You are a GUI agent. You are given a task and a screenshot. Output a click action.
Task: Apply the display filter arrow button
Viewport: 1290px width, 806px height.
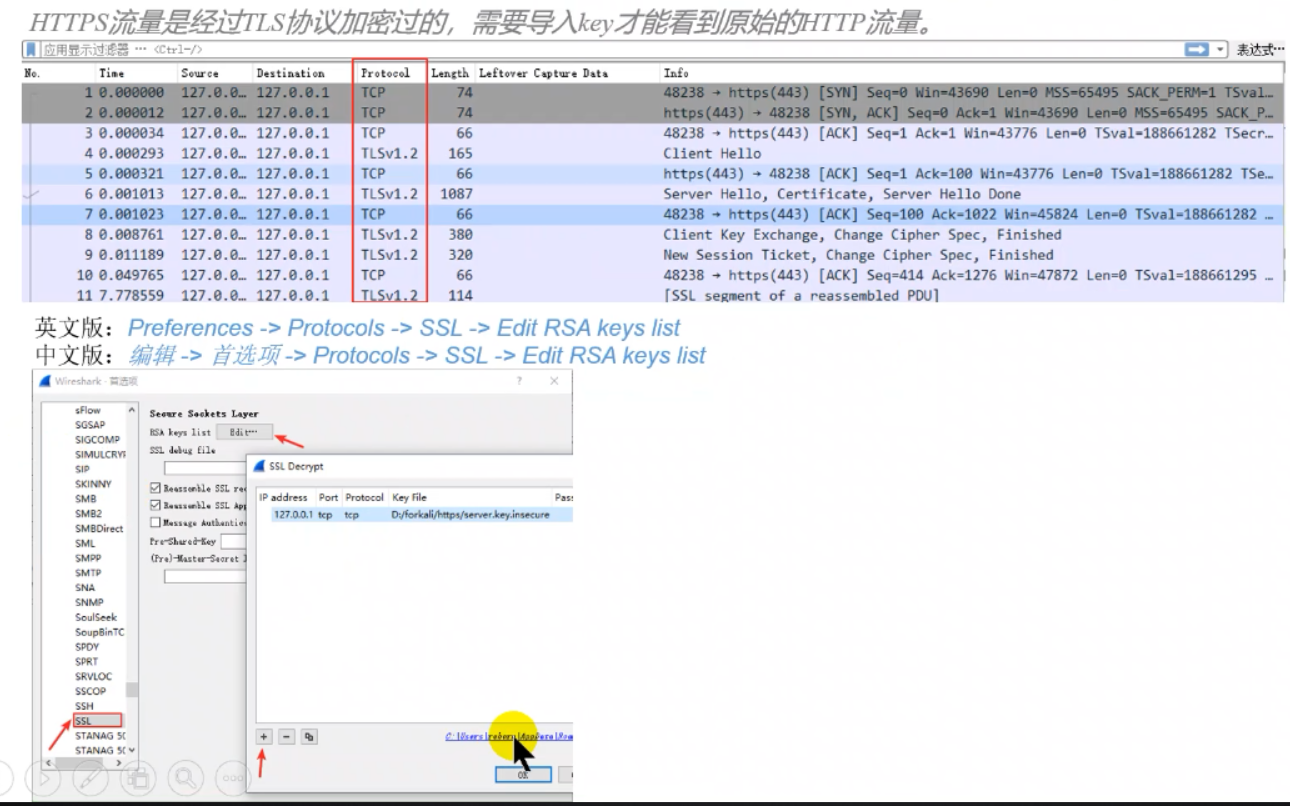point(1196,50)
